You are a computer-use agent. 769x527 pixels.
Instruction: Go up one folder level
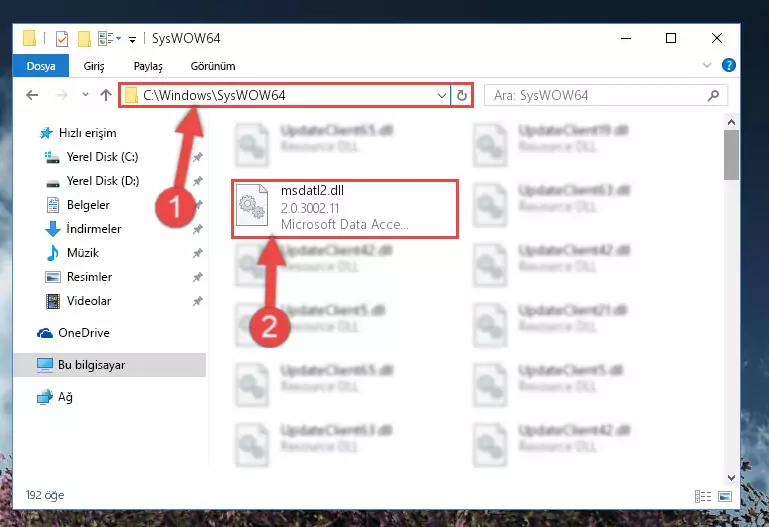(106, 95)
